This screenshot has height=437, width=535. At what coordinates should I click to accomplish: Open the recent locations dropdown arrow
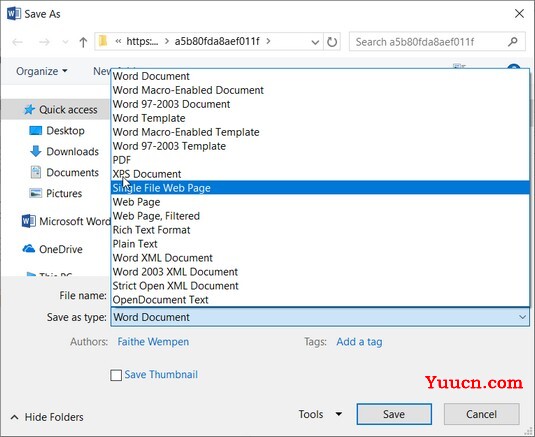tap(65, 42)
